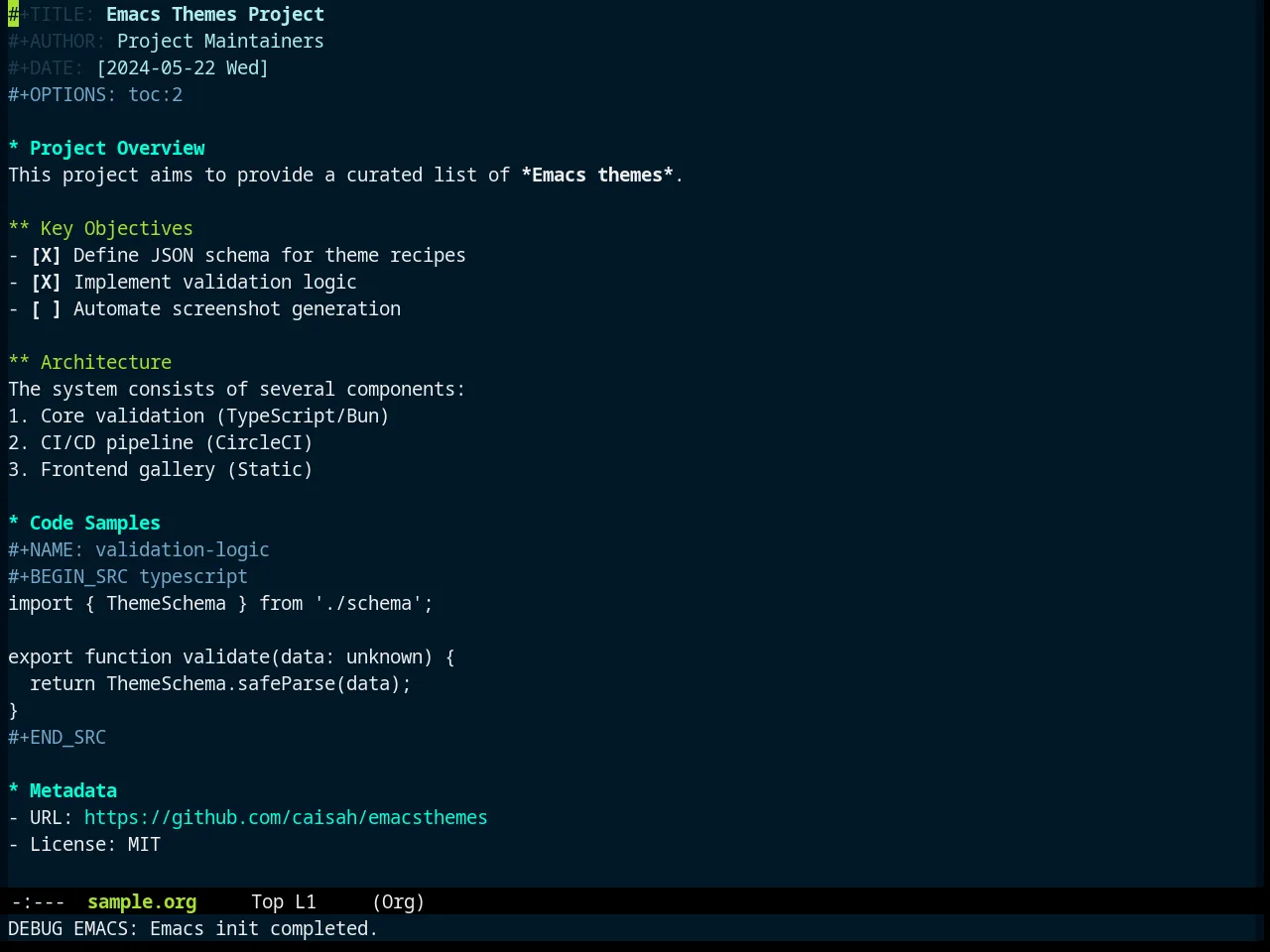
Task: Click the (Org) major mode indicator
Action: [x=399, y=902]
